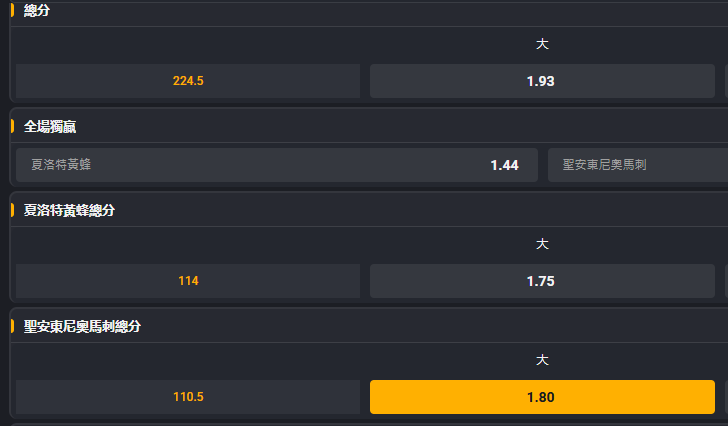Collapse the 夏洛特黃蜂總分 section header
The height and width of the screenshot is (426, 728).
point(69,211)
